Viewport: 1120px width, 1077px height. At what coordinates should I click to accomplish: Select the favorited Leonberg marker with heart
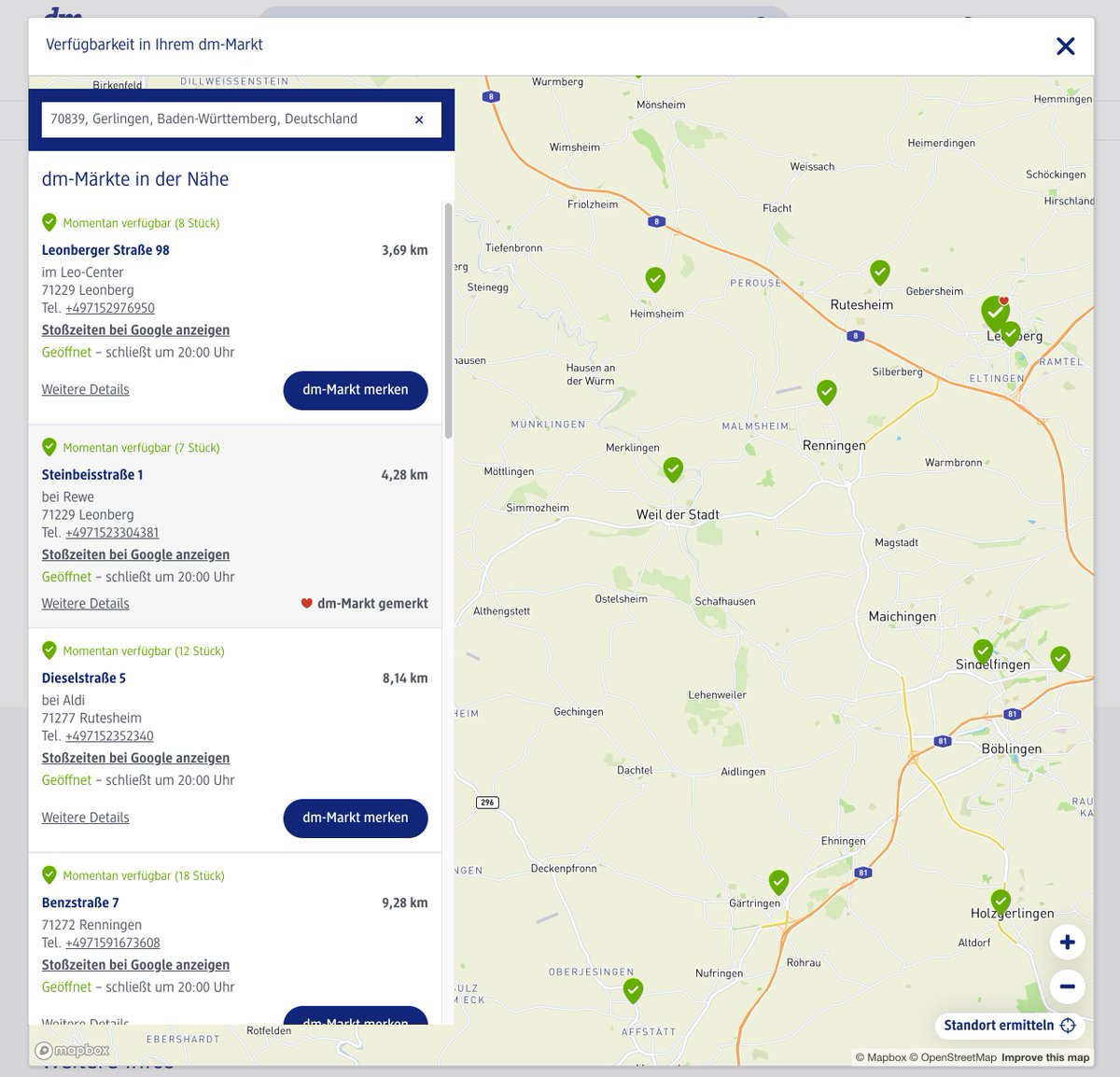point(995,313)
